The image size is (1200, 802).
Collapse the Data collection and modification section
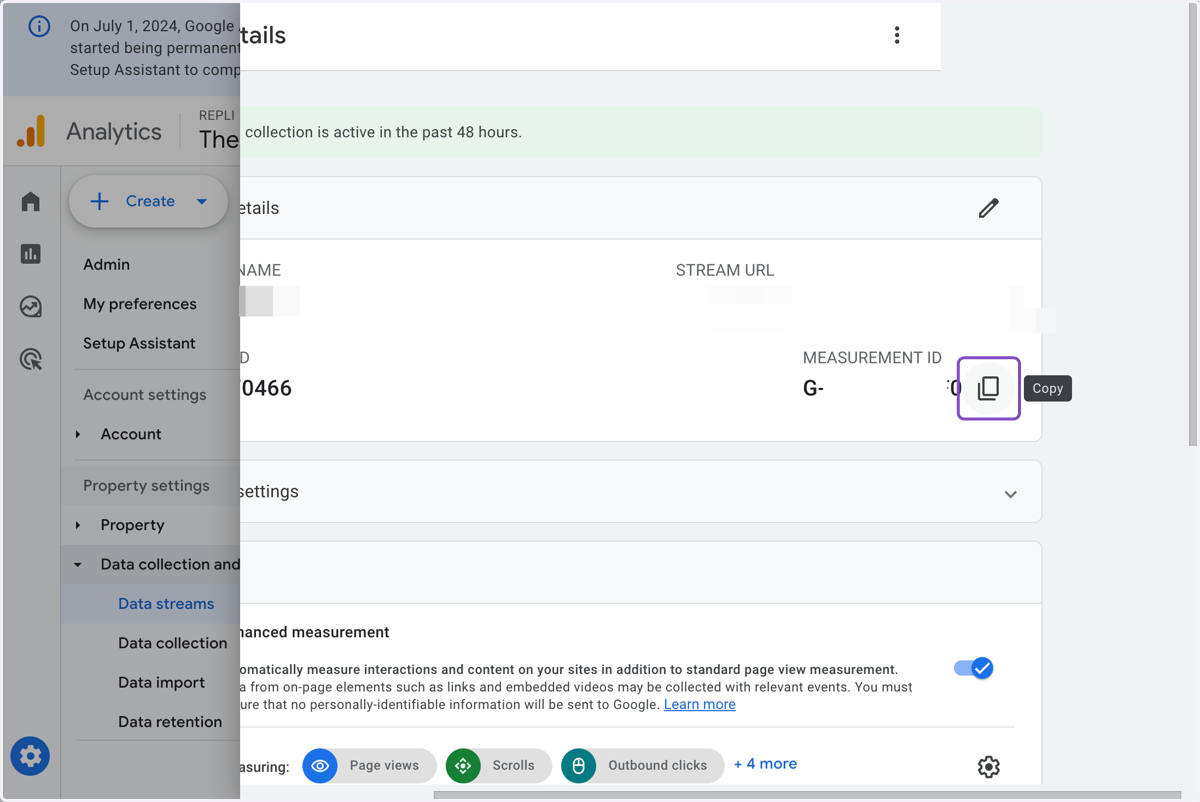click(78, 564)
